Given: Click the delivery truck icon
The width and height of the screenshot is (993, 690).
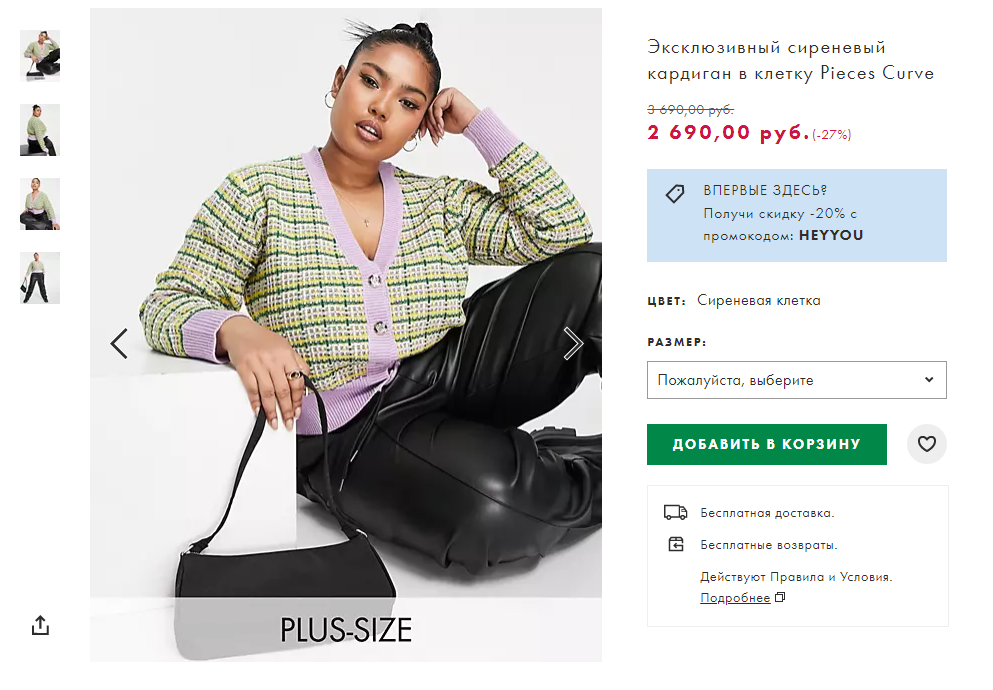Looking at the screenshot, I should tap(675, 512).
